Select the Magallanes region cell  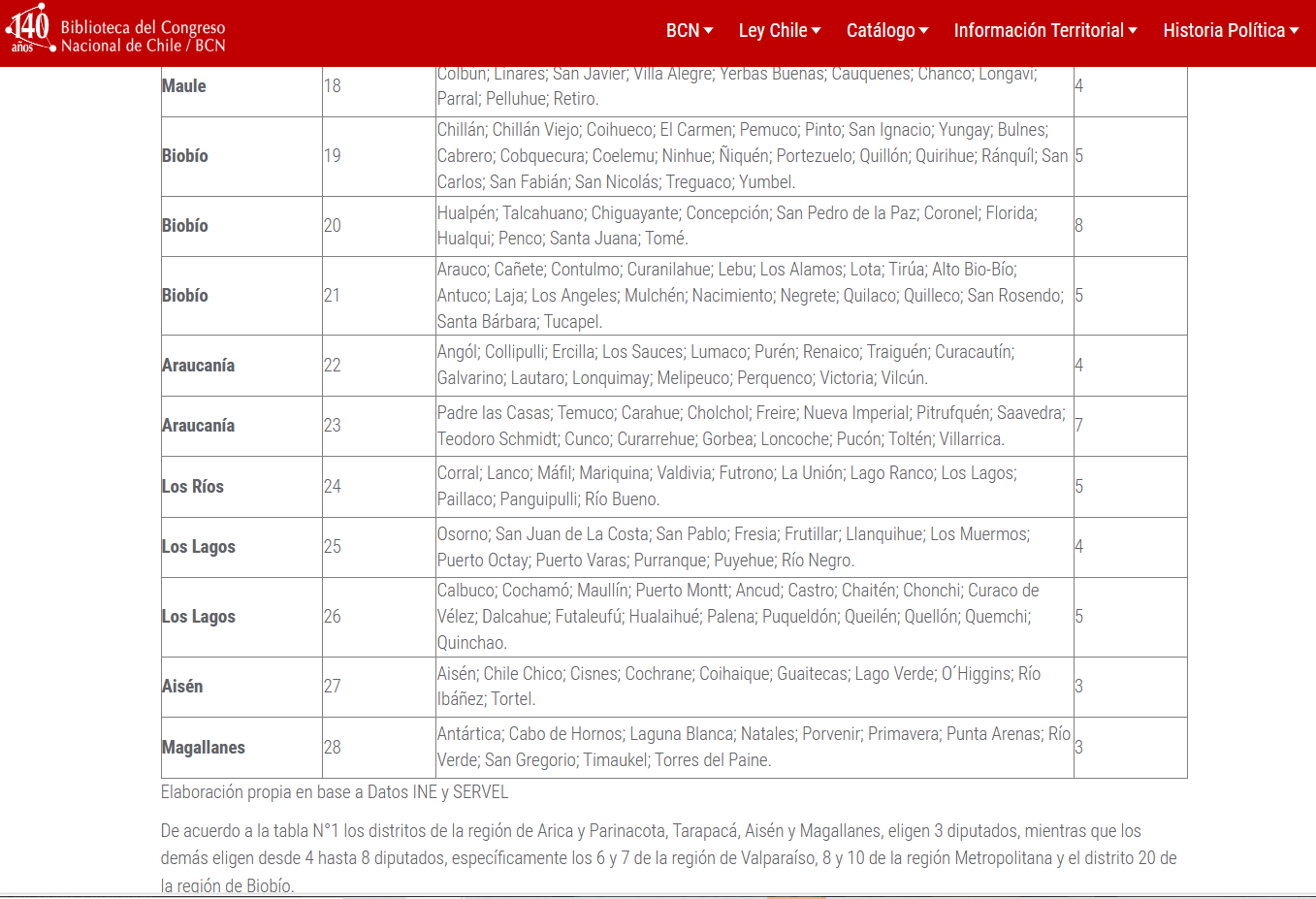(241, 748)
